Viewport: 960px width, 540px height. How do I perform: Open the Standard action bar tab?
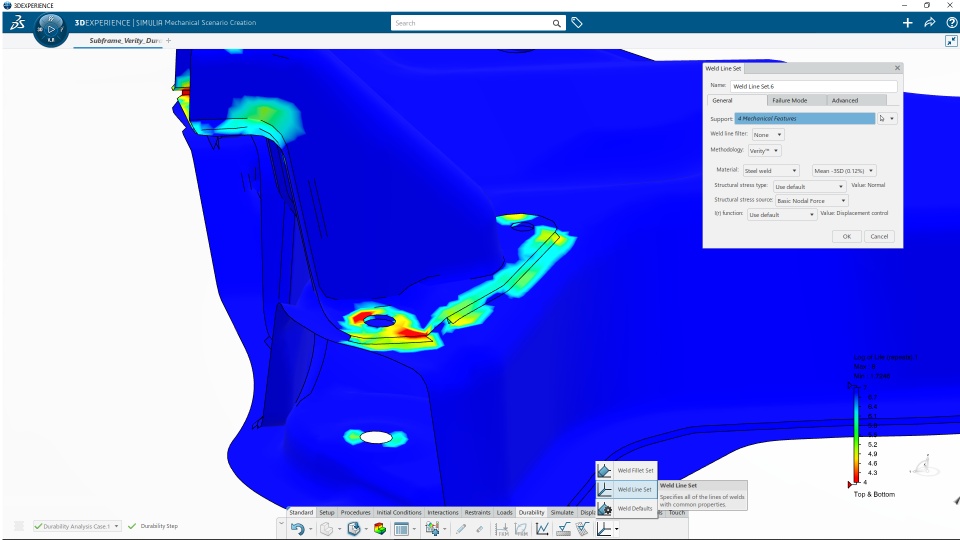[301, 512]
